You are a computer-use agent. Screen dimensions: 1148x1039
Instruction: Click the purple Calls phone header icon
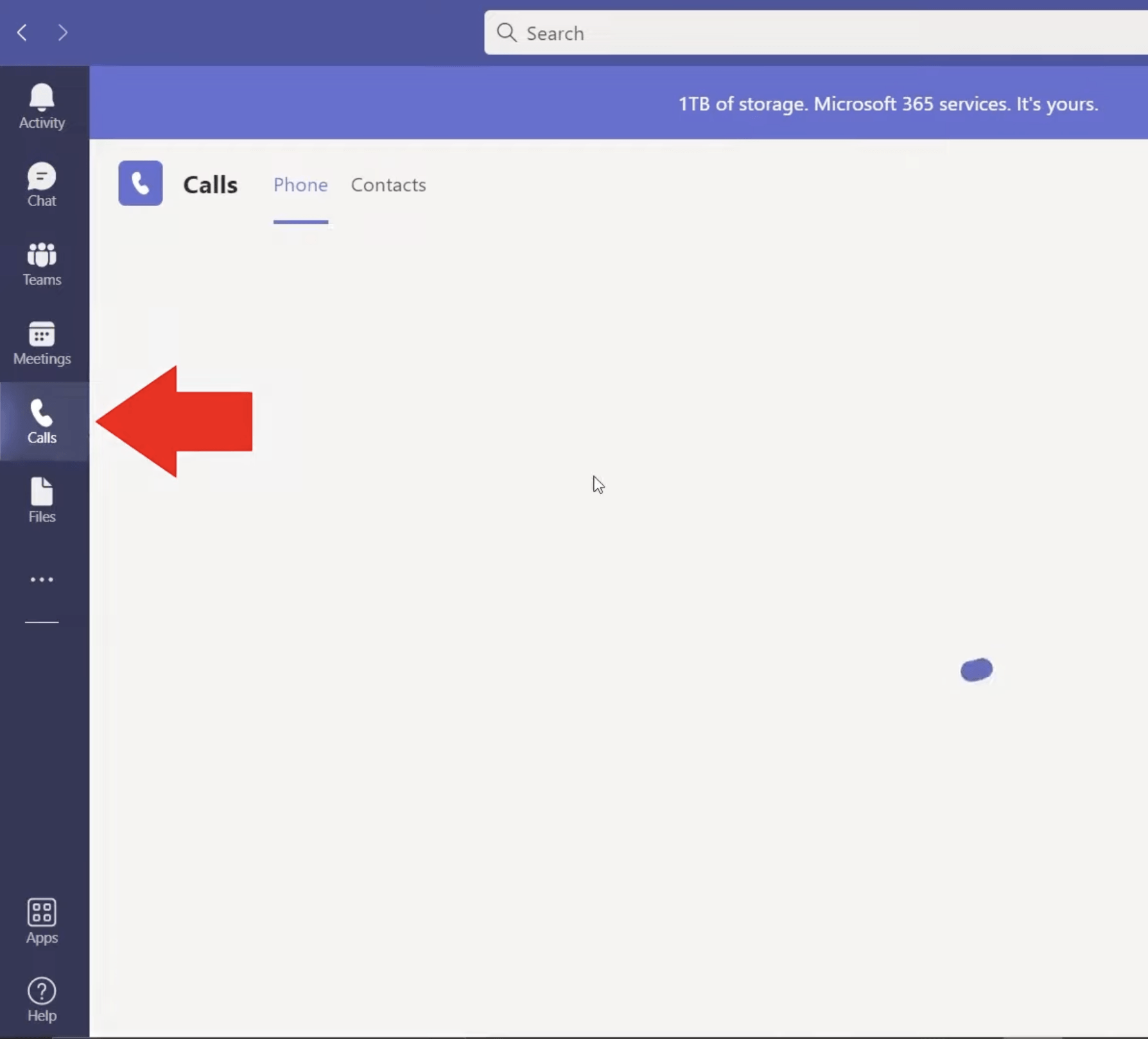point(141,183)
